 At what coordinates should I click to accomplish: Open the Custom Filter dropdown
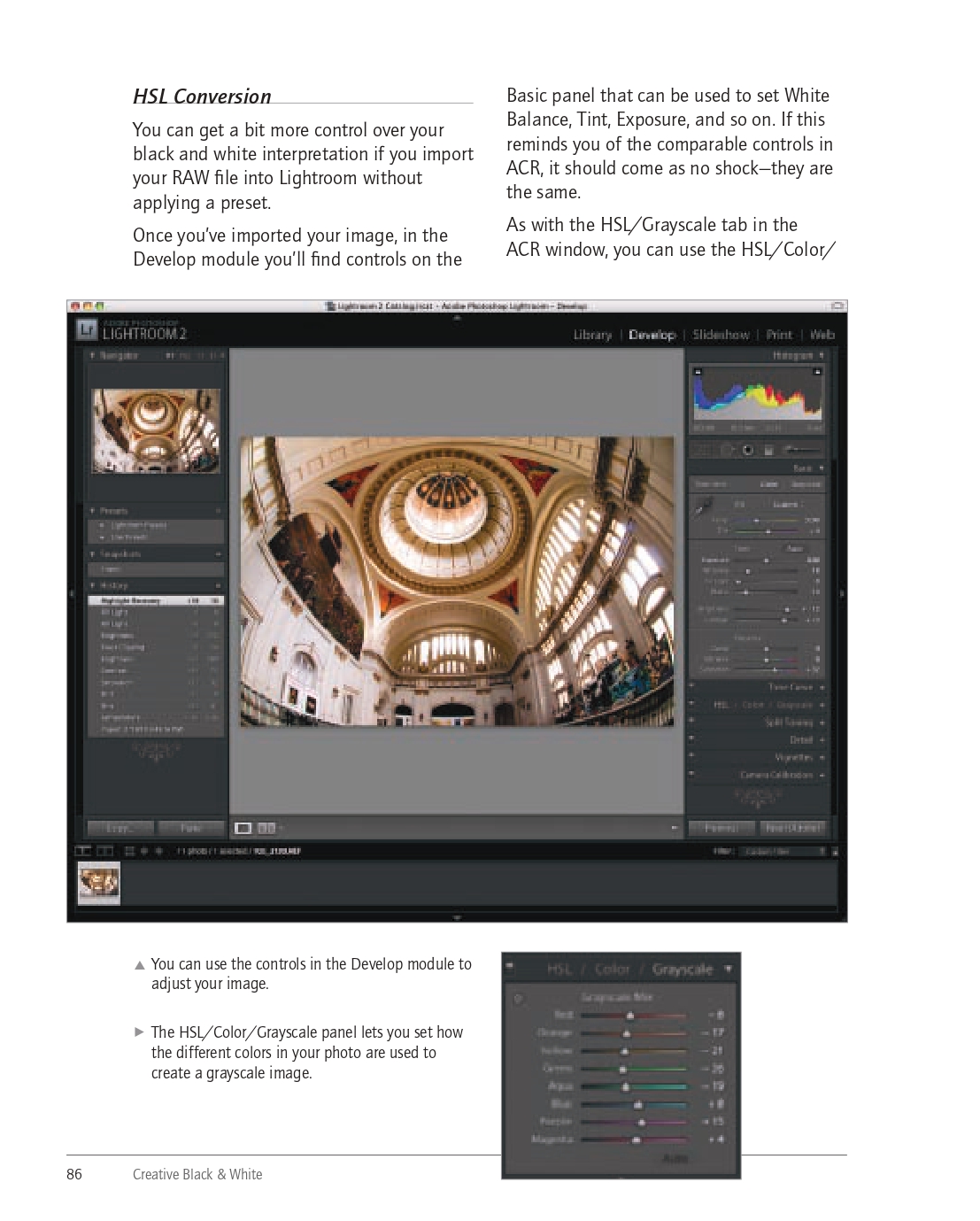coord(783,852)
